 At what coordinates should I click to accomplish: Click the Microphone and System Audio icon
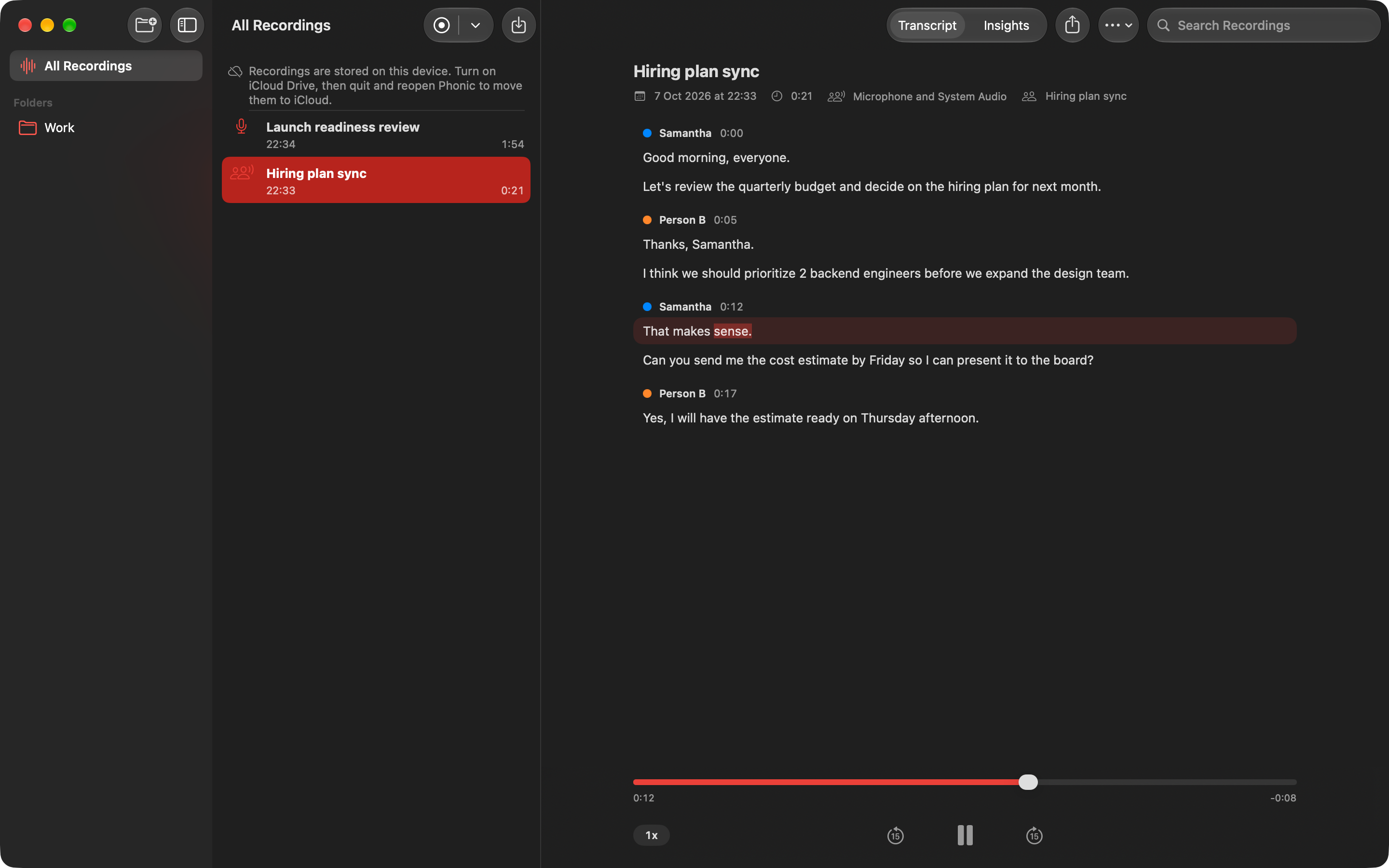pyautogui.click(x=836, y=96)
